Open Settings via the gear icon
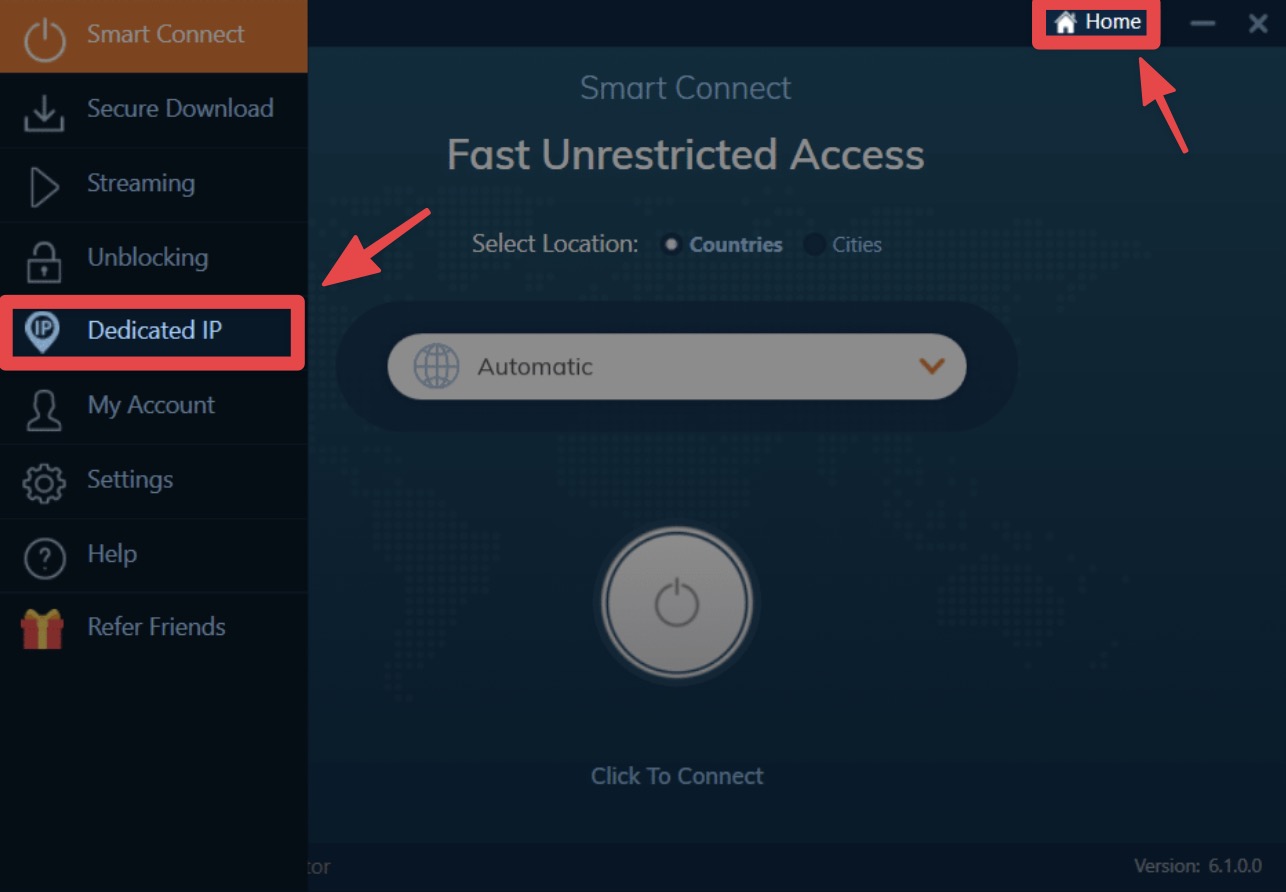The width and height of the screenshot is (1286, 892). pyautogui.click(x=44, y=483)
